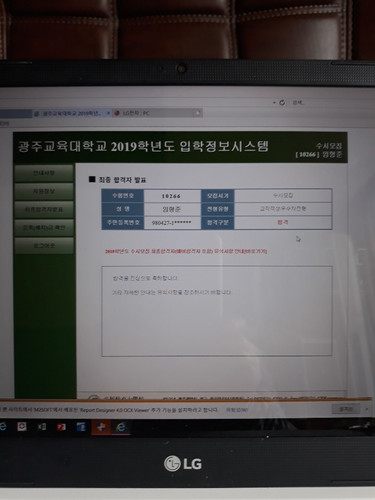
Task: Click the browser refresh icon
Action: pos(282,102)
